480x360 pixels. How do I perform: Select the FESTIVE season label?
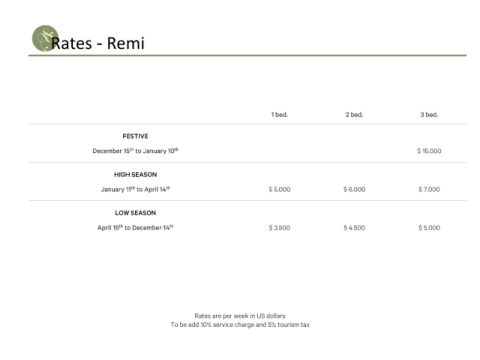[135, 136]
